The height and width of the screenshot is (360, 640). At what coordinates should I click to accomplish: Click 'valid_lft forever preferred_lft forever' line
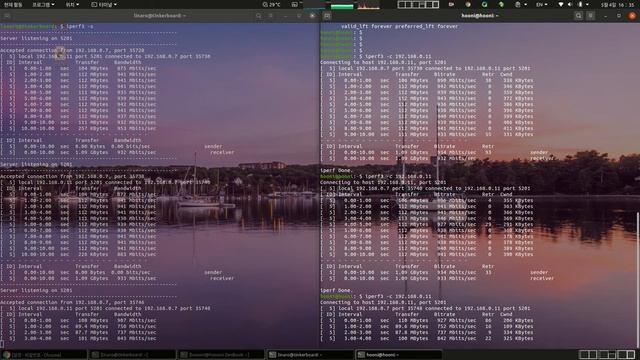[x=399, y=26]
